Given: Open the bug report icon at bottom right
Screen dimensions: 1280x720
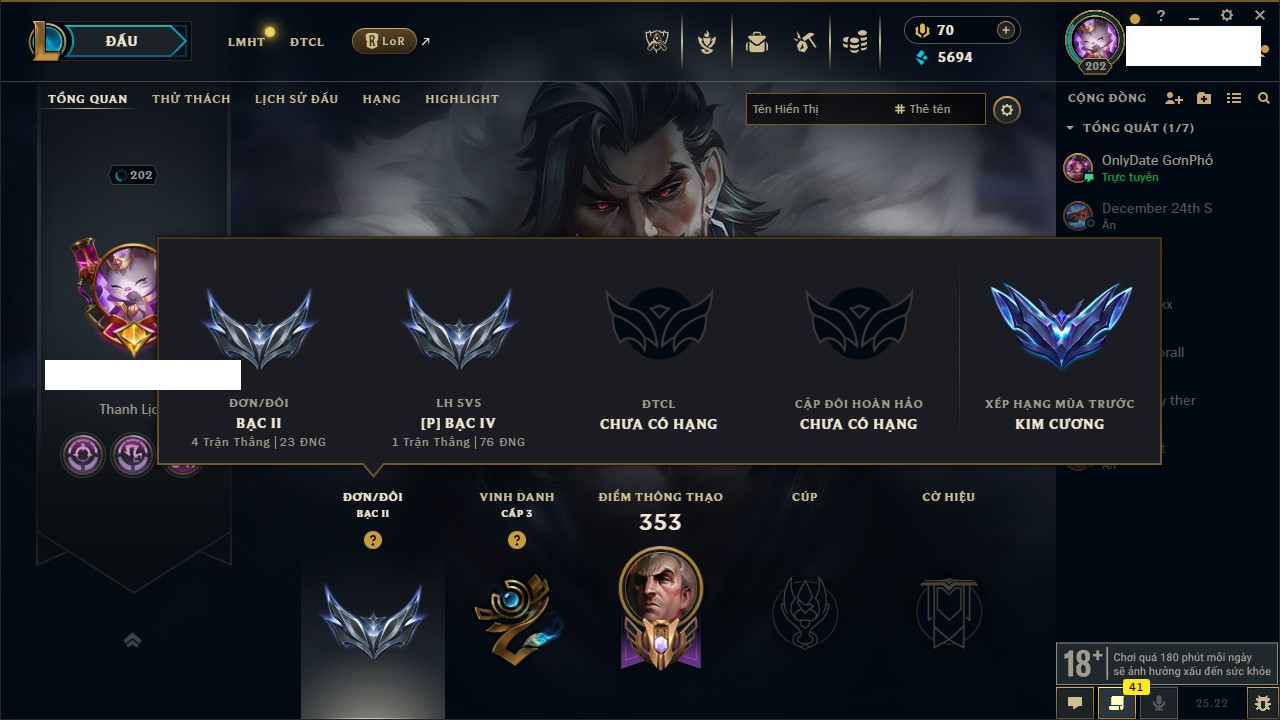Looking at the screenshot, I should [1262, 703].
